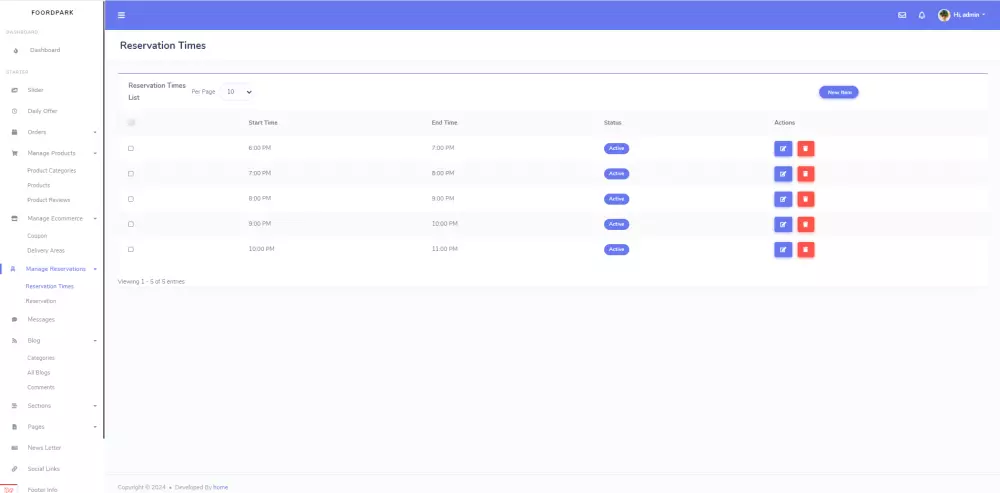Delete the 7:00 PM to 8:00 PM row

click(805, 174)
